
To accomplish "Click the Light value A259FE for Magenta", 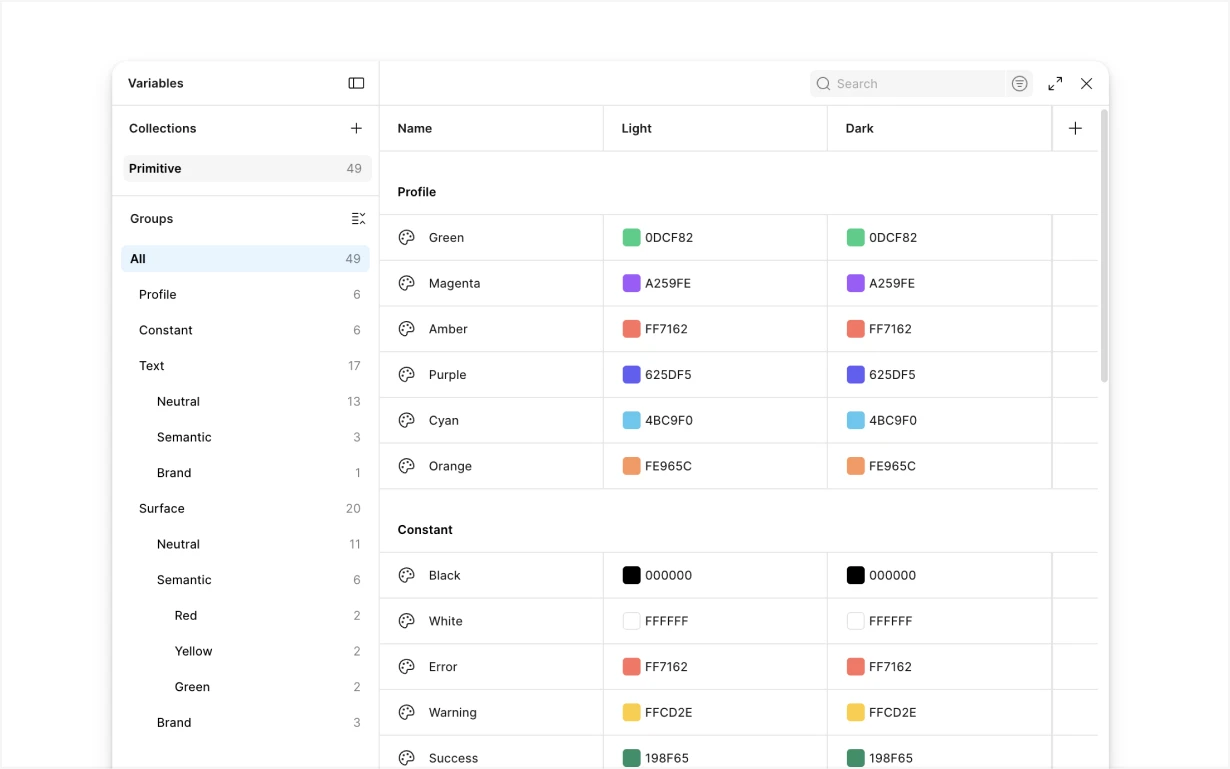I will click(668, 284).
